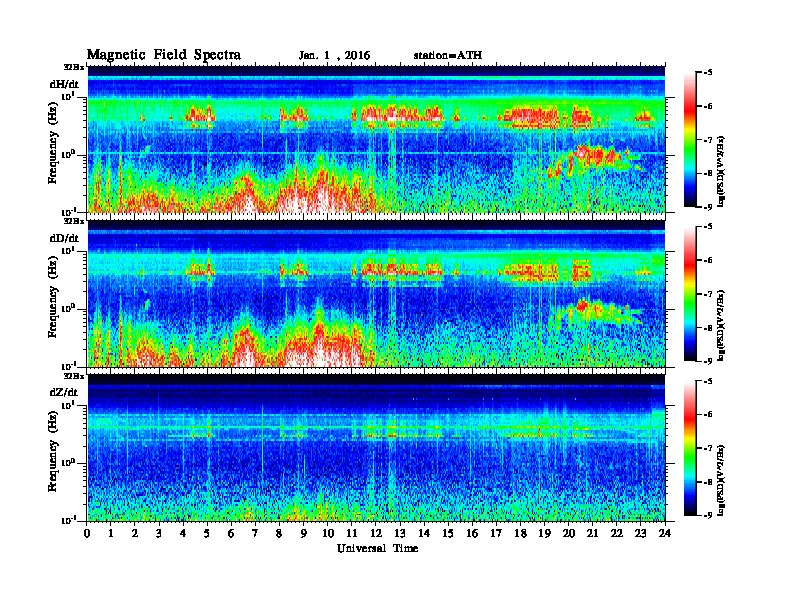Click hour 10 on the Universal Time axis
The width and height of the screenshot is (792, 612).
[328, 533]
